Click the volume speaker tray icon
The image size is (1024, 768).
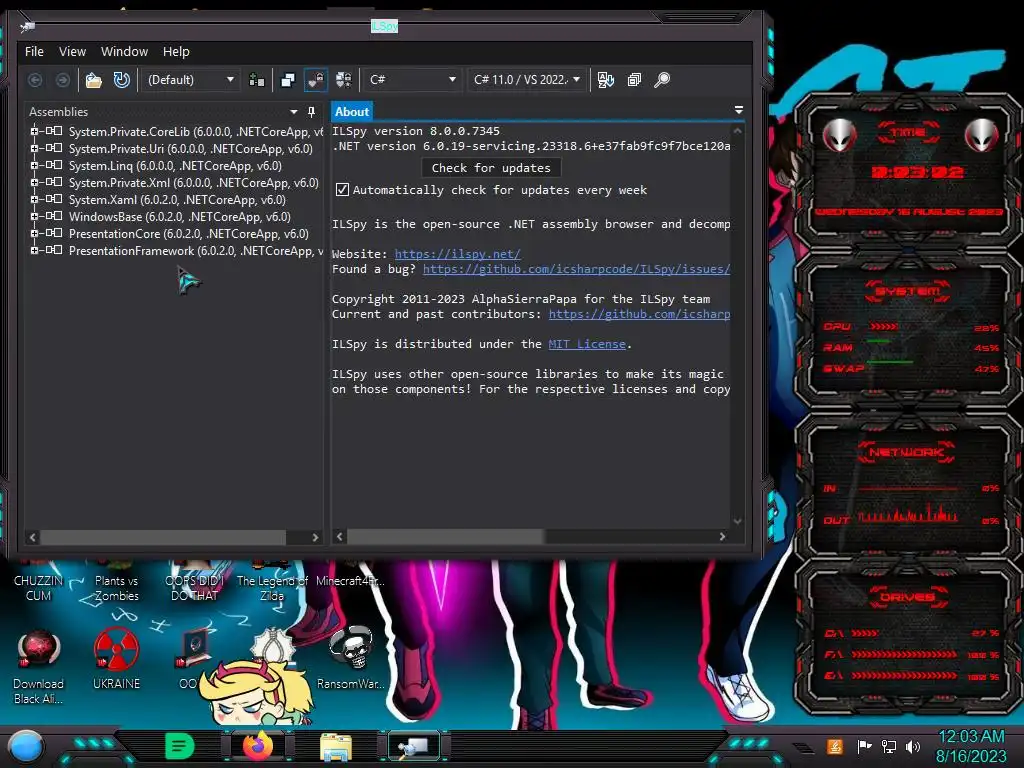point(913,746)
